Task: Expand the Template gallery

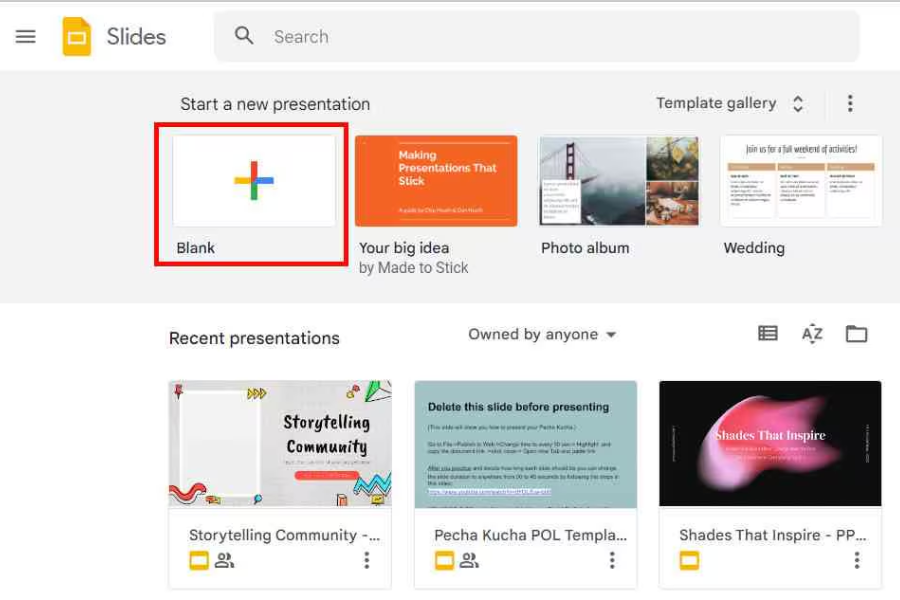Action: click(730, 103)
